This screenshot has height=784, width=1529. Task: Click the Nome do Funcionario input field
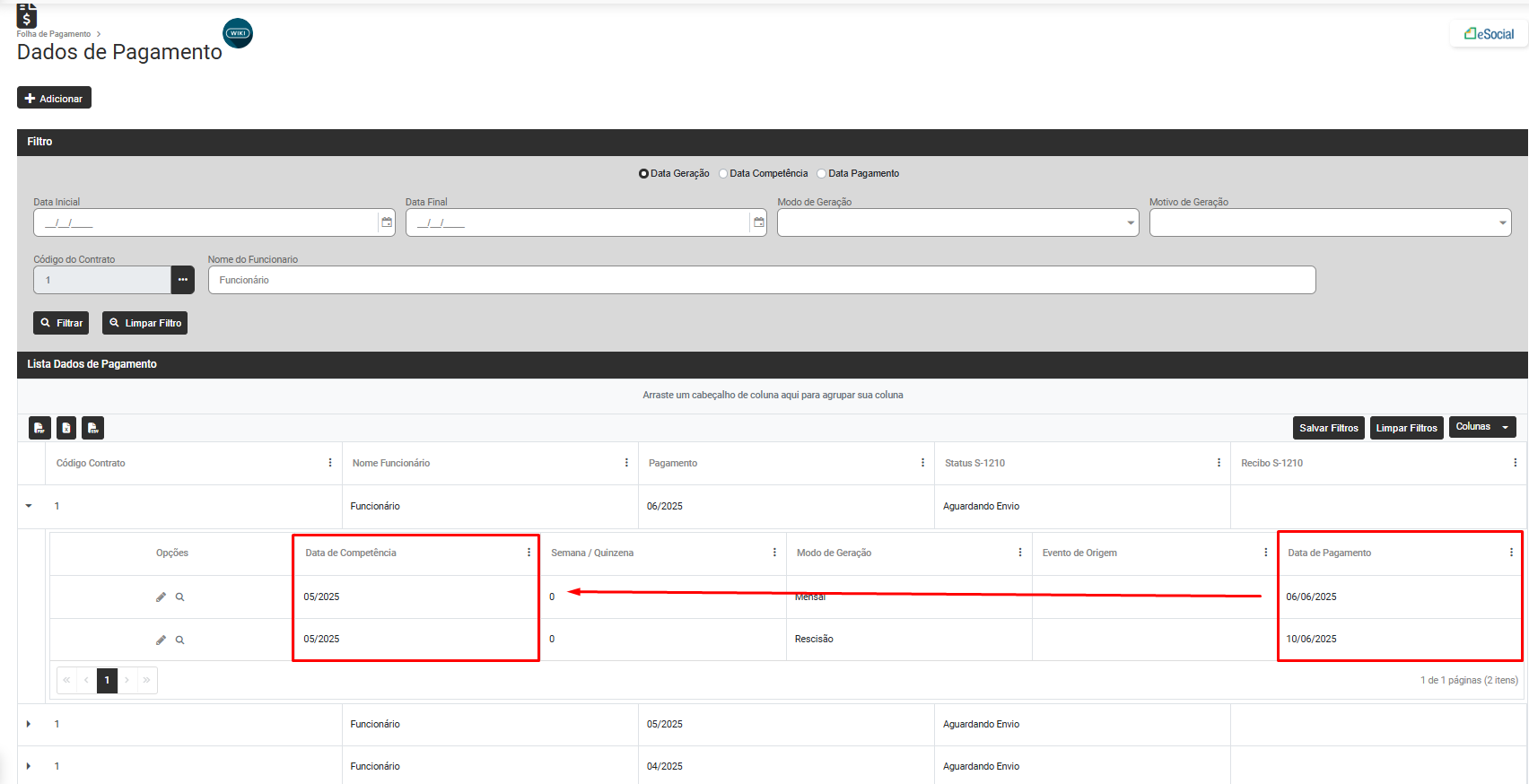click(x=761, y=280)
